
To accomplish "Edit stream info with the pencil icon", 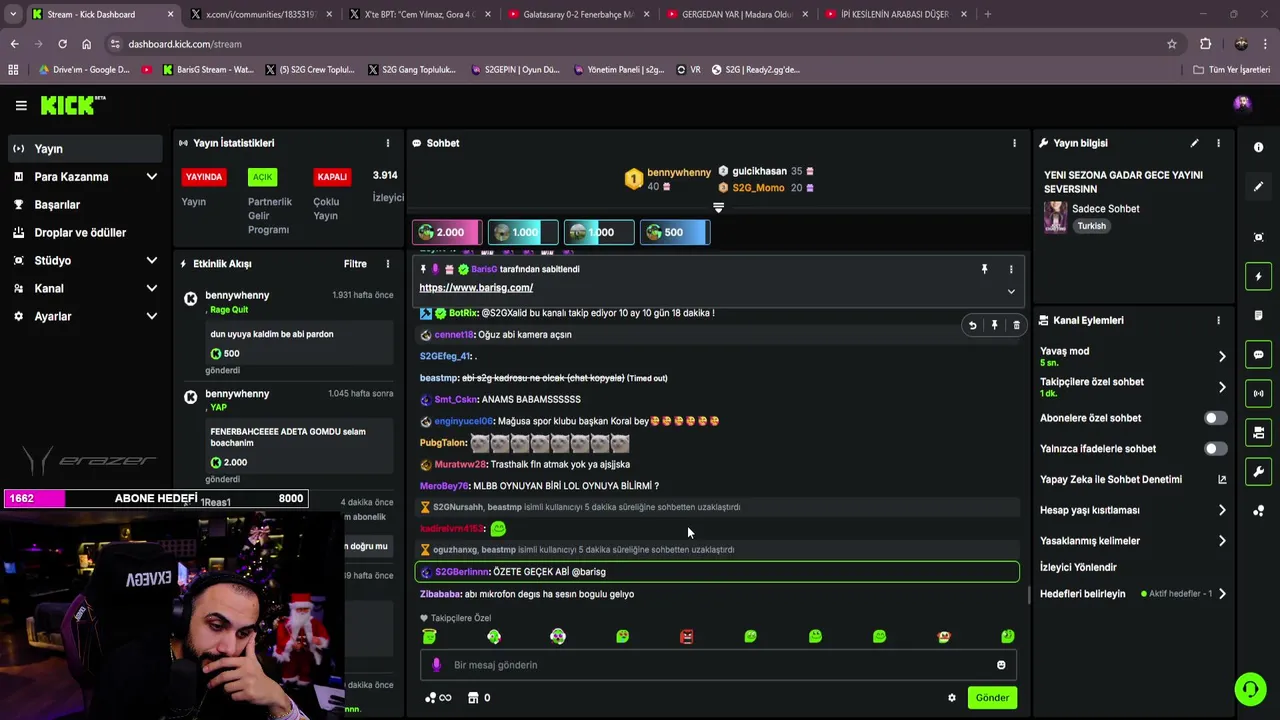I will [1194, 143].
